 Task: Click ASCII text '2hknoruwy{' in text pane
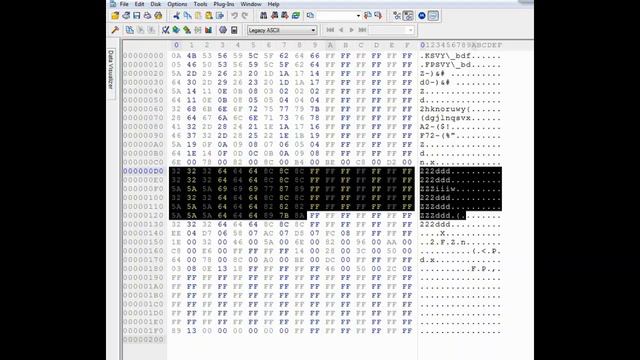point(445,109)
